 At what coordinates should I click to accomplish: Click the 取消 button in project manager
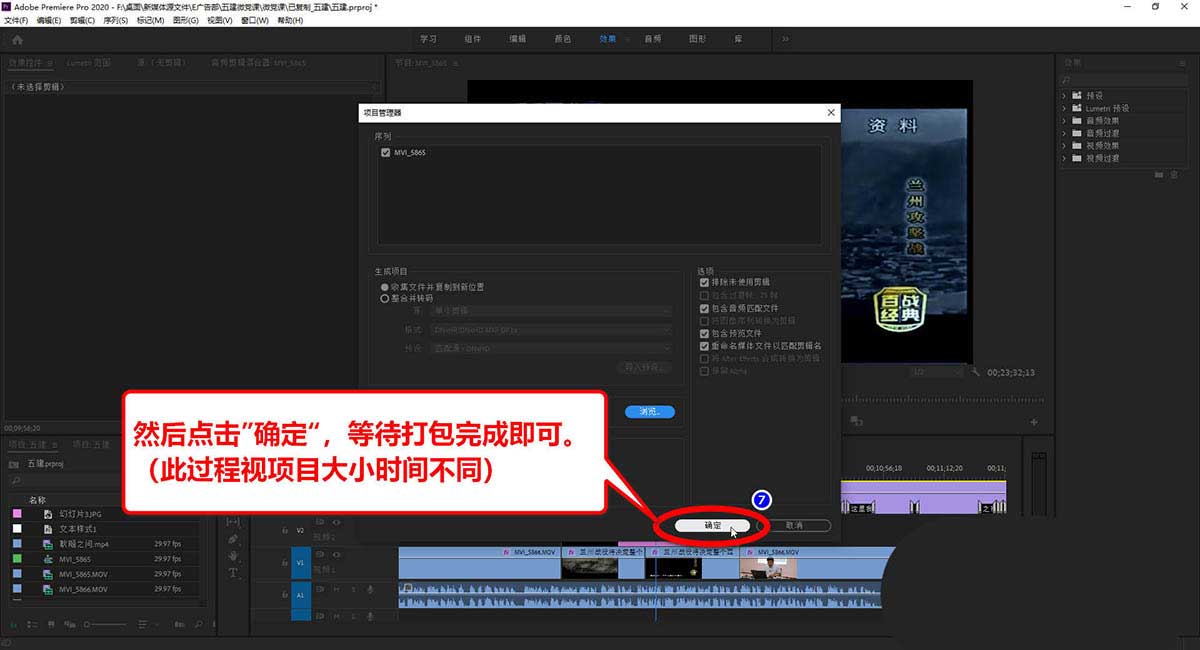click(x=794, y=525)
